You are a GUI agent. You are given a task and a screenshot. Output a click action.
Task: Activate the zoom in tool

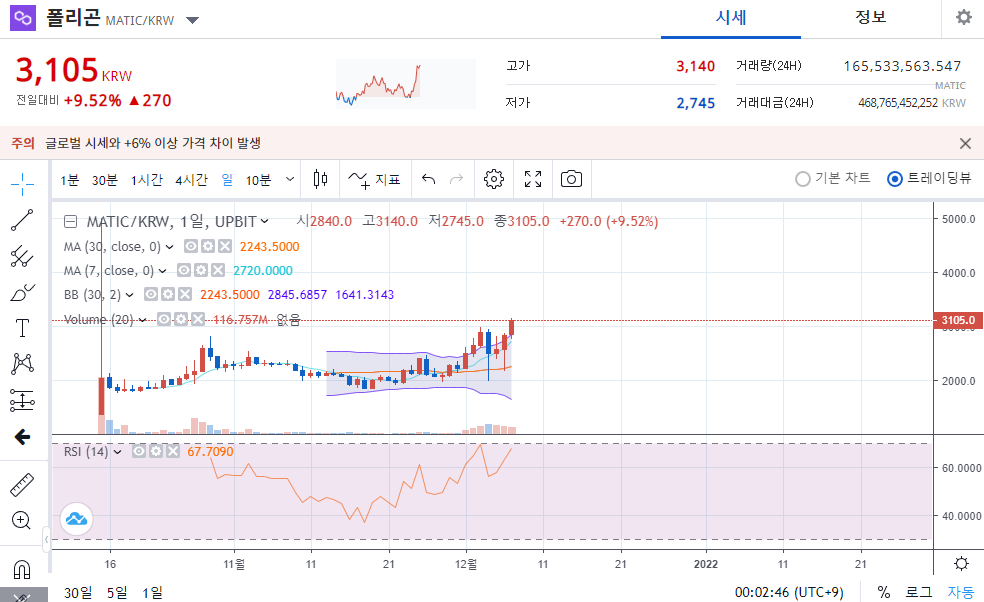click(21, 520)
